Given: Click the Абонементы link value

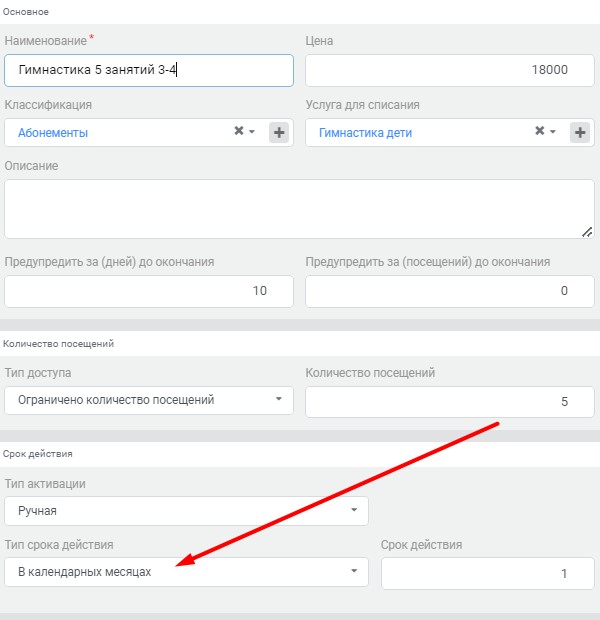Looking at the screenshot, I should click(53, 133).
